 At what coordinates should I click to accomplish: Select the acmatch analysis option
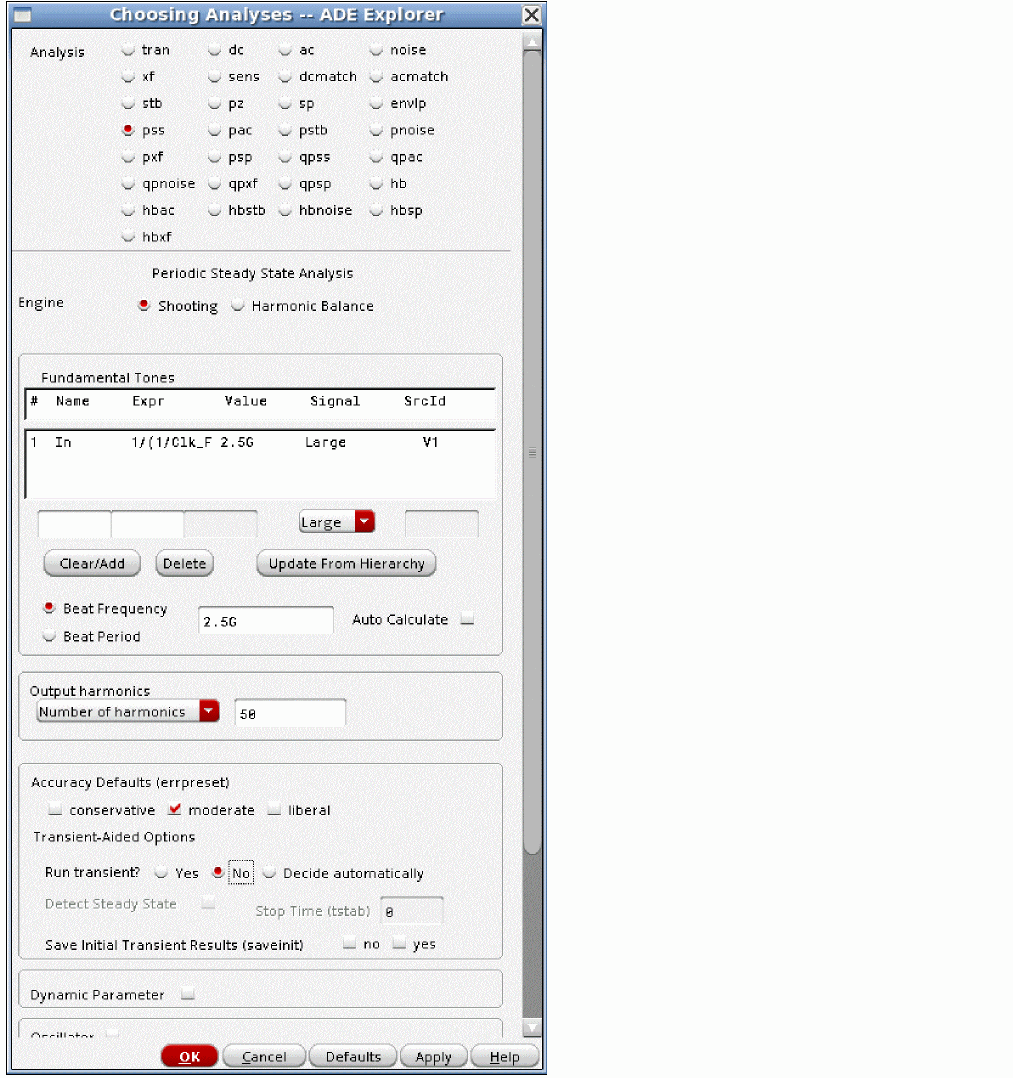pos(375,76)
